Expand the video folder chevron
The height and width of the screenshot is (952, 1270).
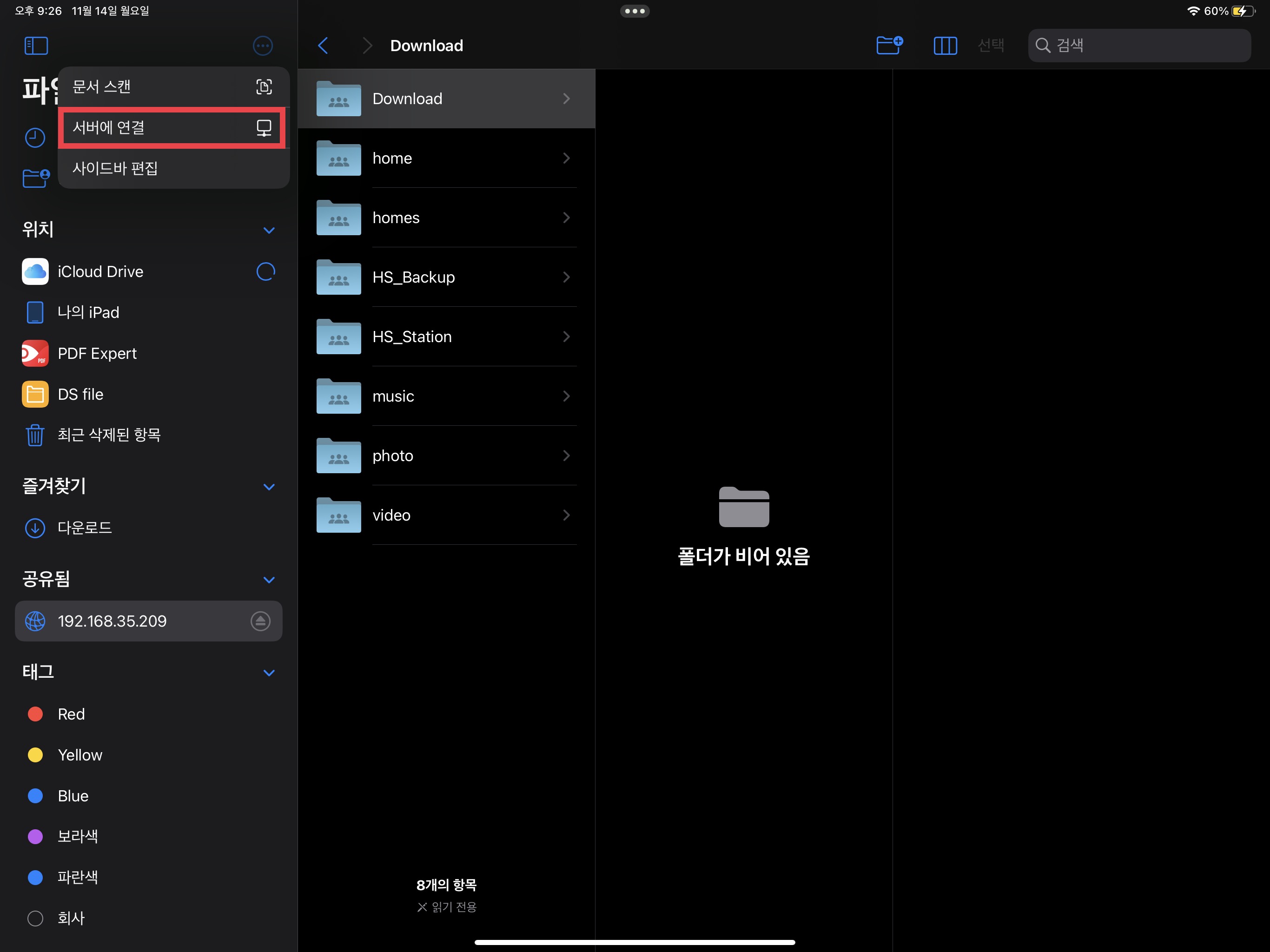[566, 515]
